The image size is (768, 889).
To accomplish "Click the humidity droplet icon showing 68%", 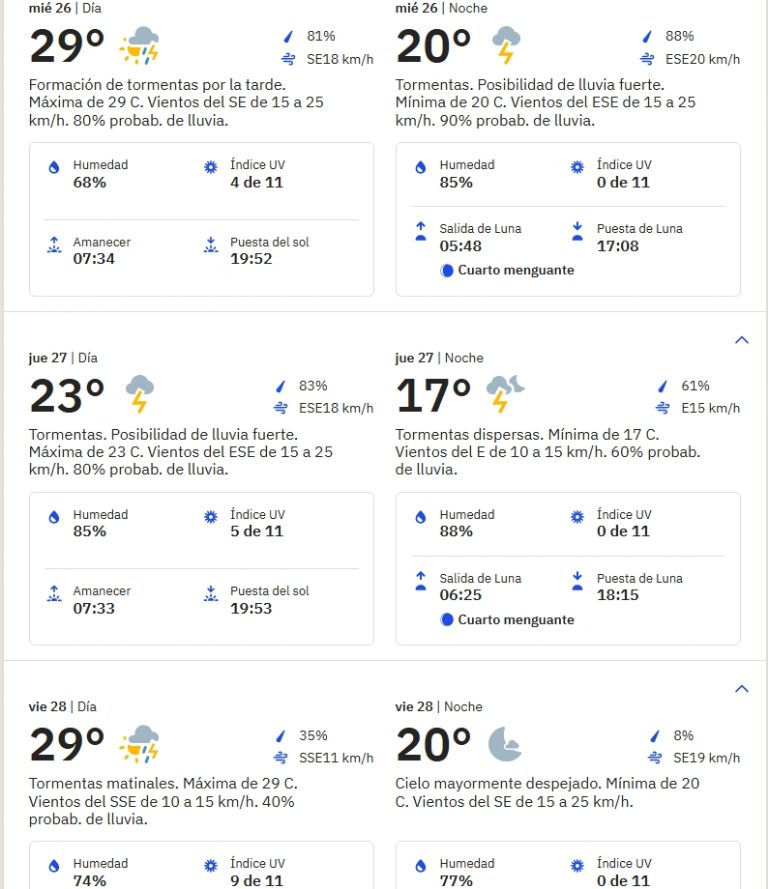I will point(55,168).
